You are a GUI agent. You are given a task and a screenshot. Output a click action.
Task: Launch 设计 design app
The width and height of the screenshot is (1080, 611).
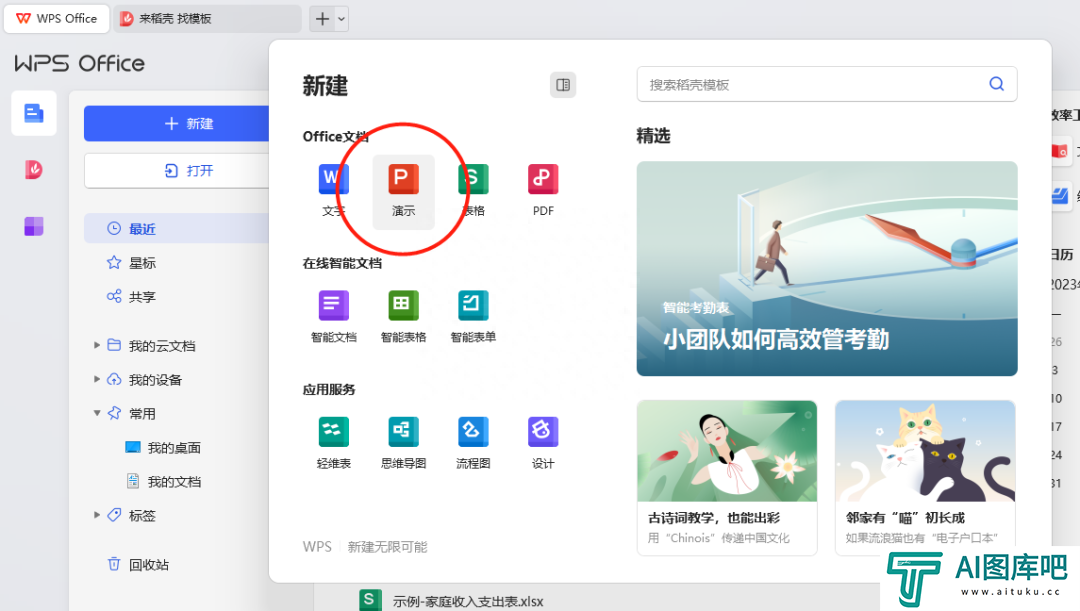(x=543, y=443)
